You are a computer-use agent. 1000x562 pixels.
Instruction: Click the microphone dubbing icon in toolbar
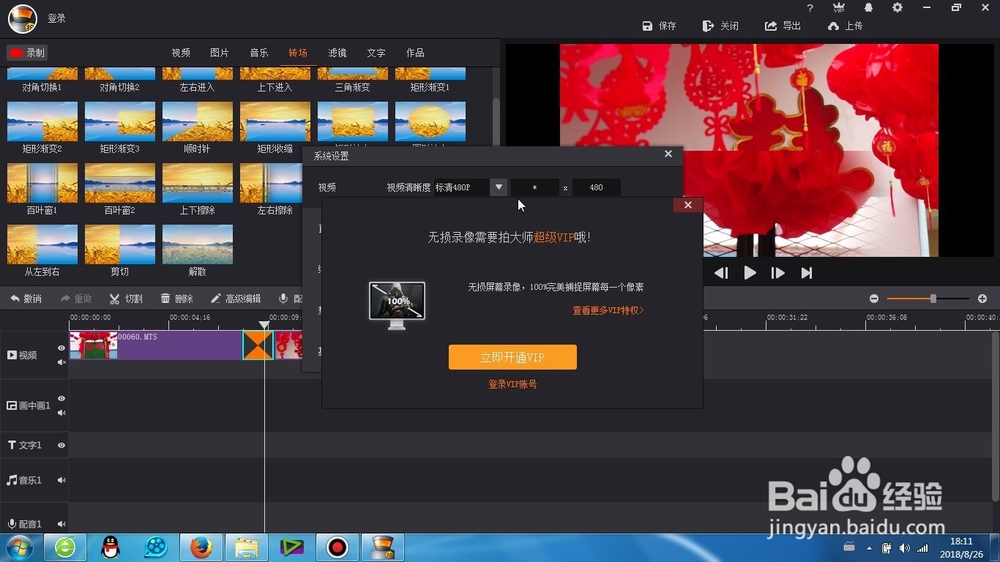coord(283,299)
